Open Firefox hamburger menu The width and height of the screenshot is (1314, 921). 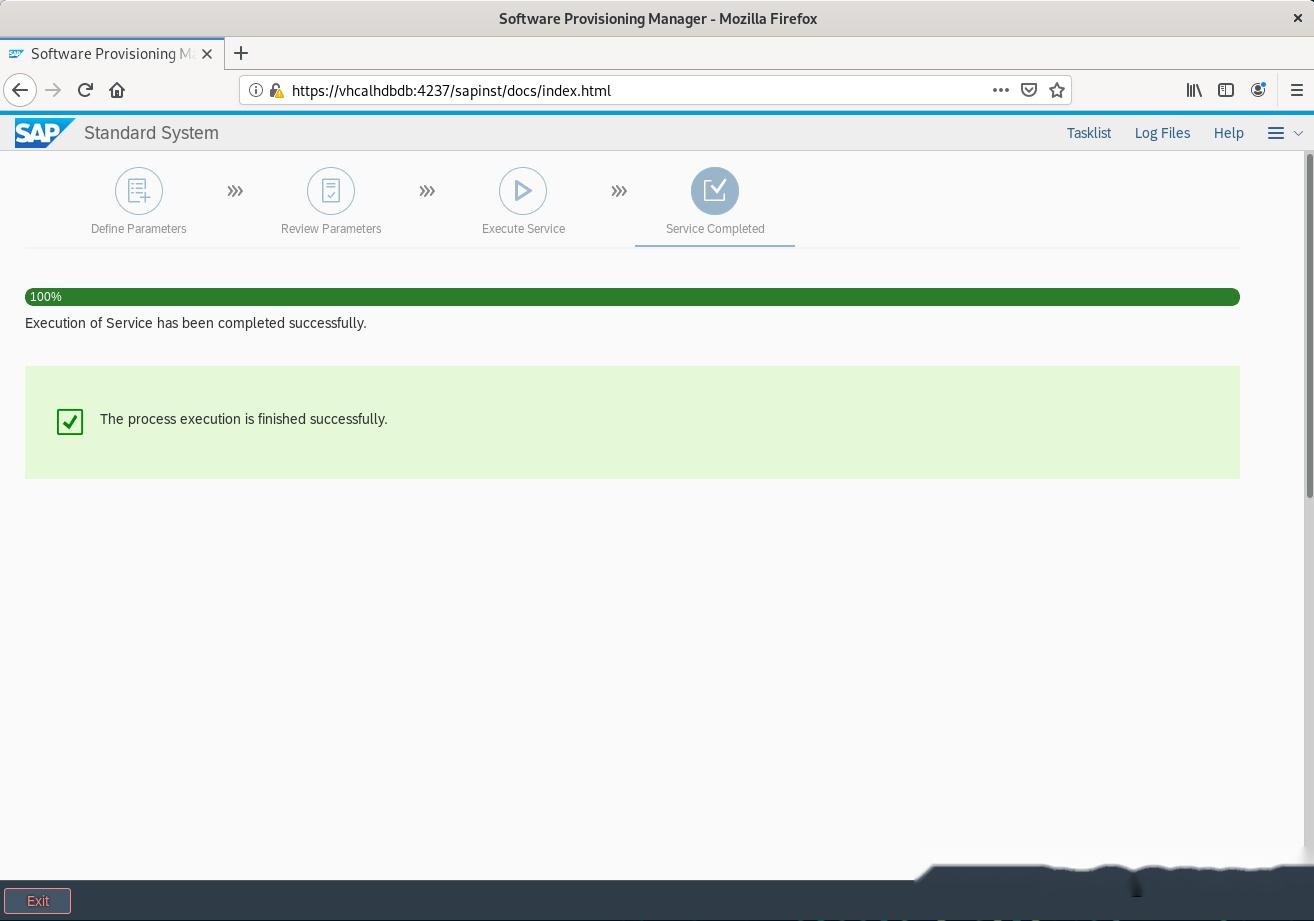pos(1297,90)
